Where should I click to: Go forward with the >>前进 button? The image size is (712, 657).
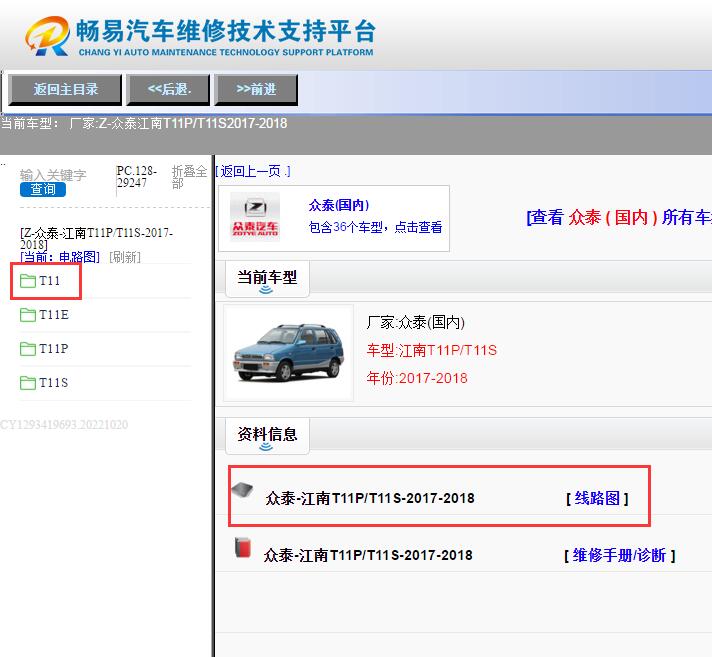[x=256, y=89]
